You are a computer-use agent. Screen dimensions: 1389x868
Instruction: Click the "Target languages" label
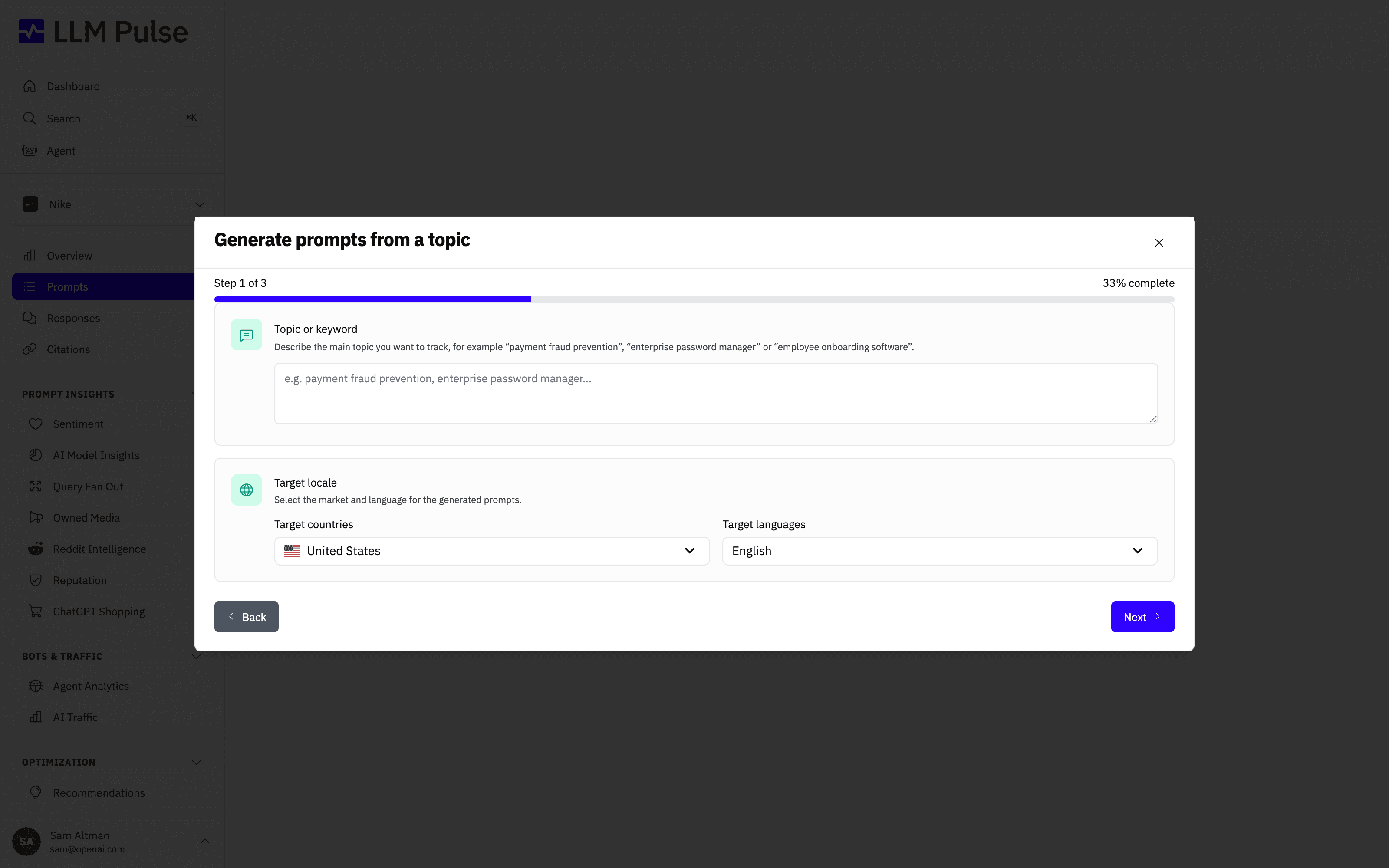click(764, 525)
